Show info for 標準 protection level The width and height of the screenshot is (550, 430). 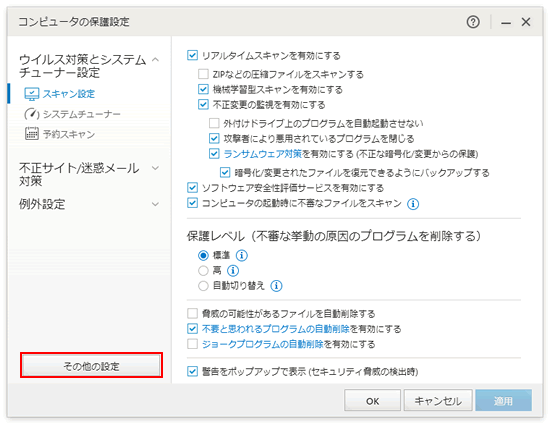(241, 255)
